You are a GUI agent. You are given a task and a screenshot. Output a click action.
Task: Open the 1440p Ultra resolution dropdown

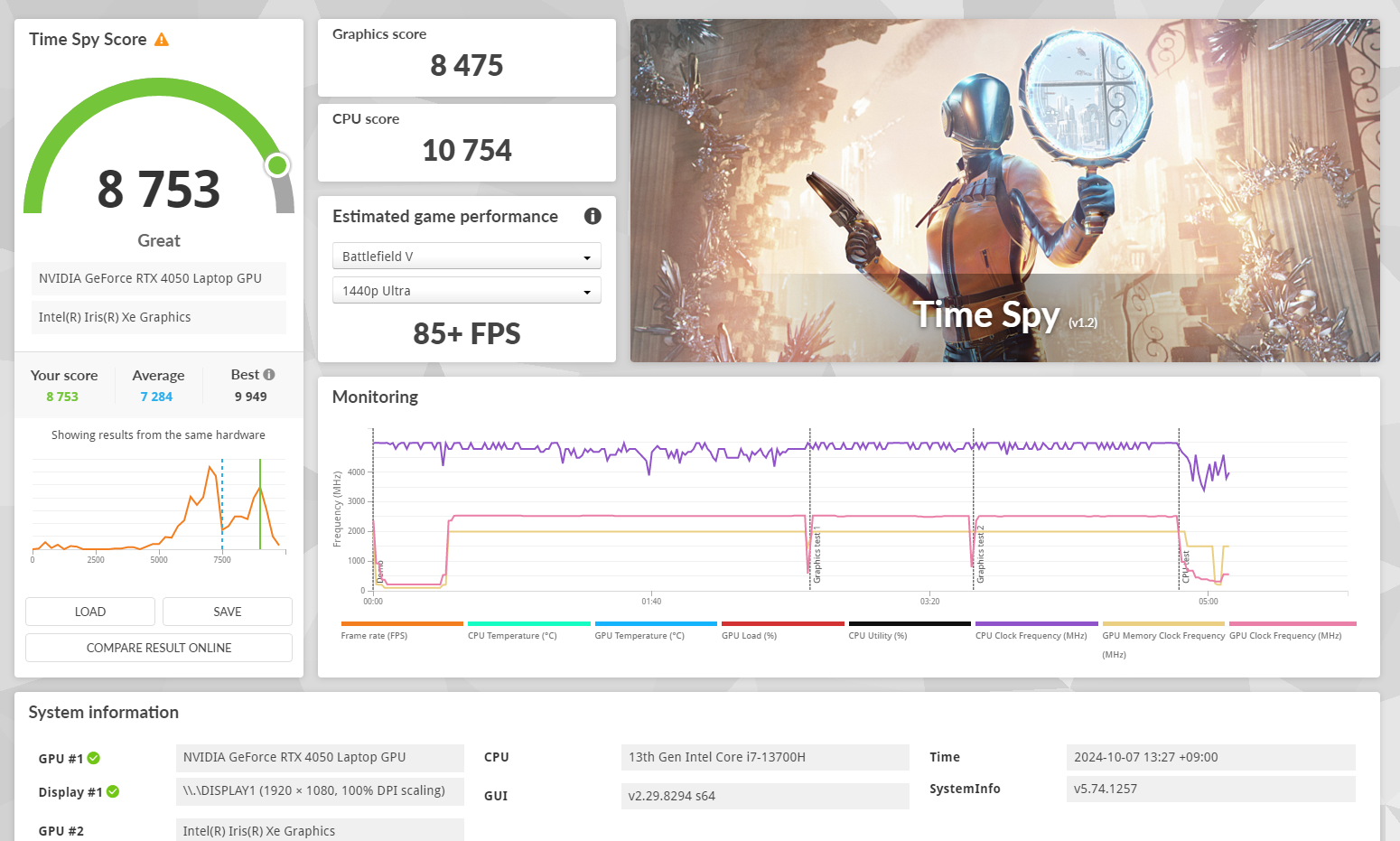(467, 291)
